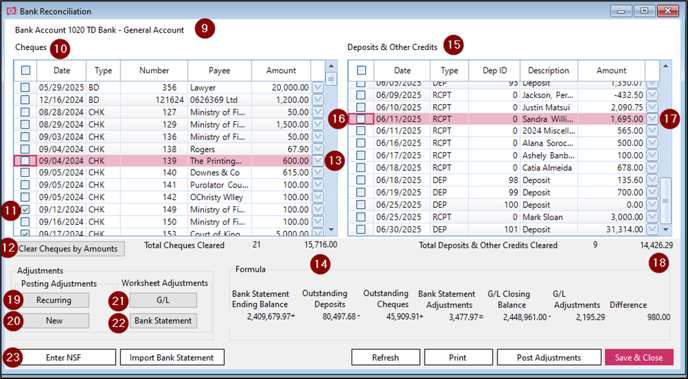This screenshot has width=688, height=379.
Task: Click the Enter NSF button
Action: (64, 358)
